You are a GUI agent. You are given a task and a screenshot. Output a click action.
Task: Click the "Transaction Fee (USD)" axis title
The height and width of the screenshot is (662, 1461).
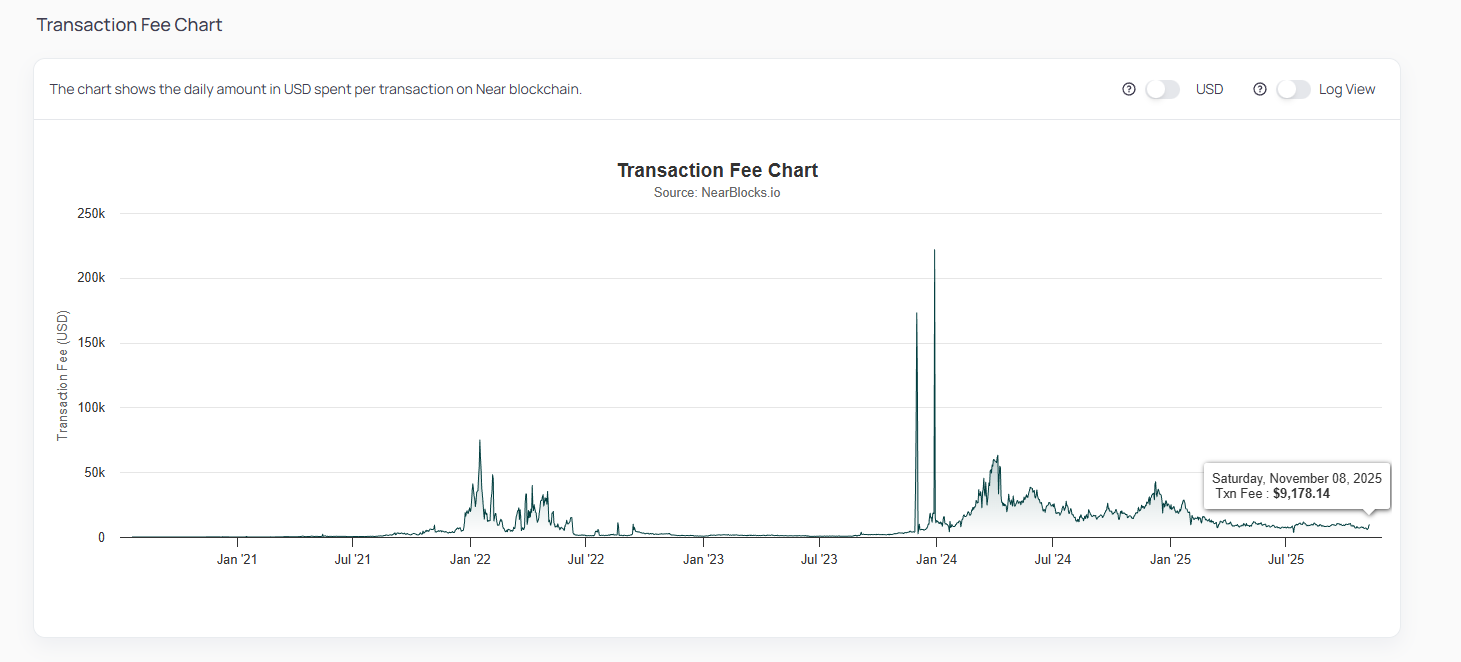[62, 375]
